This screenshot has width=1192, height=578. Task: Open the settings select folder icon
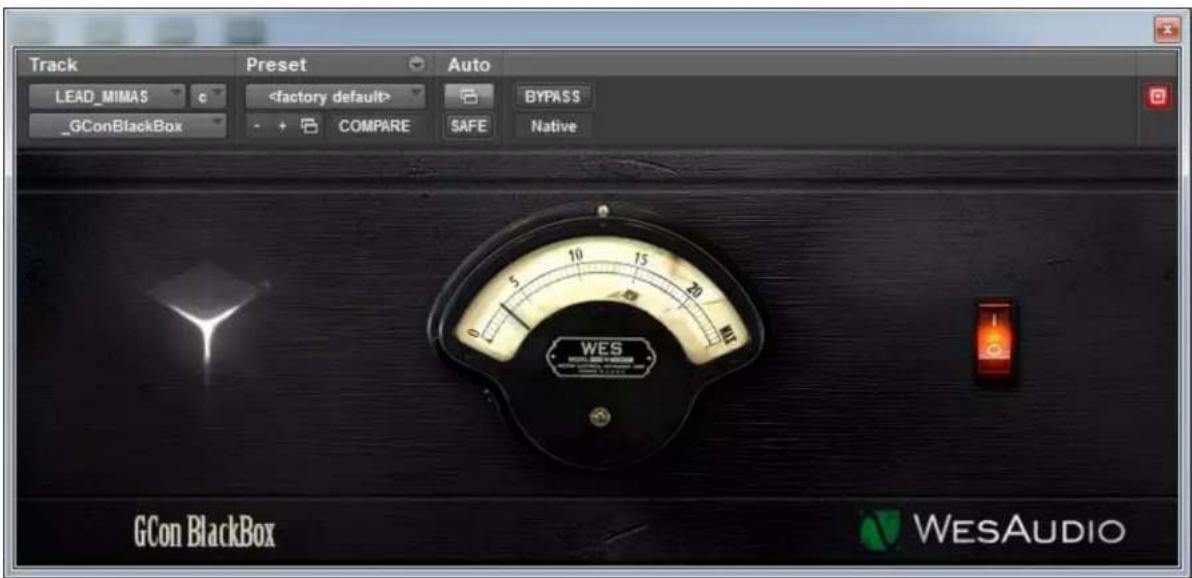click(309, 126)
